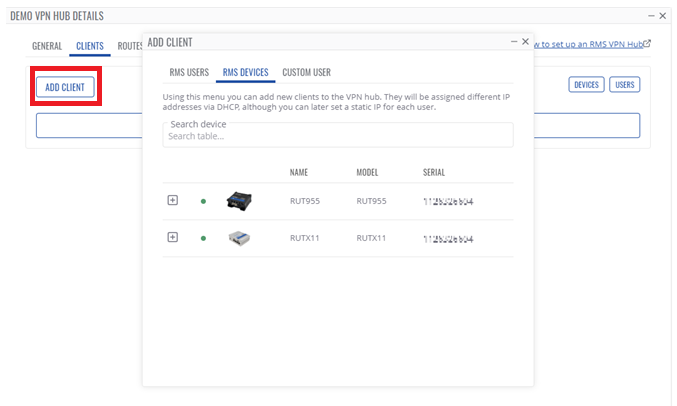677x406 pixels.
Task: Close the Demo VPN Hub Details panel
Action: (x=662, y=16)
